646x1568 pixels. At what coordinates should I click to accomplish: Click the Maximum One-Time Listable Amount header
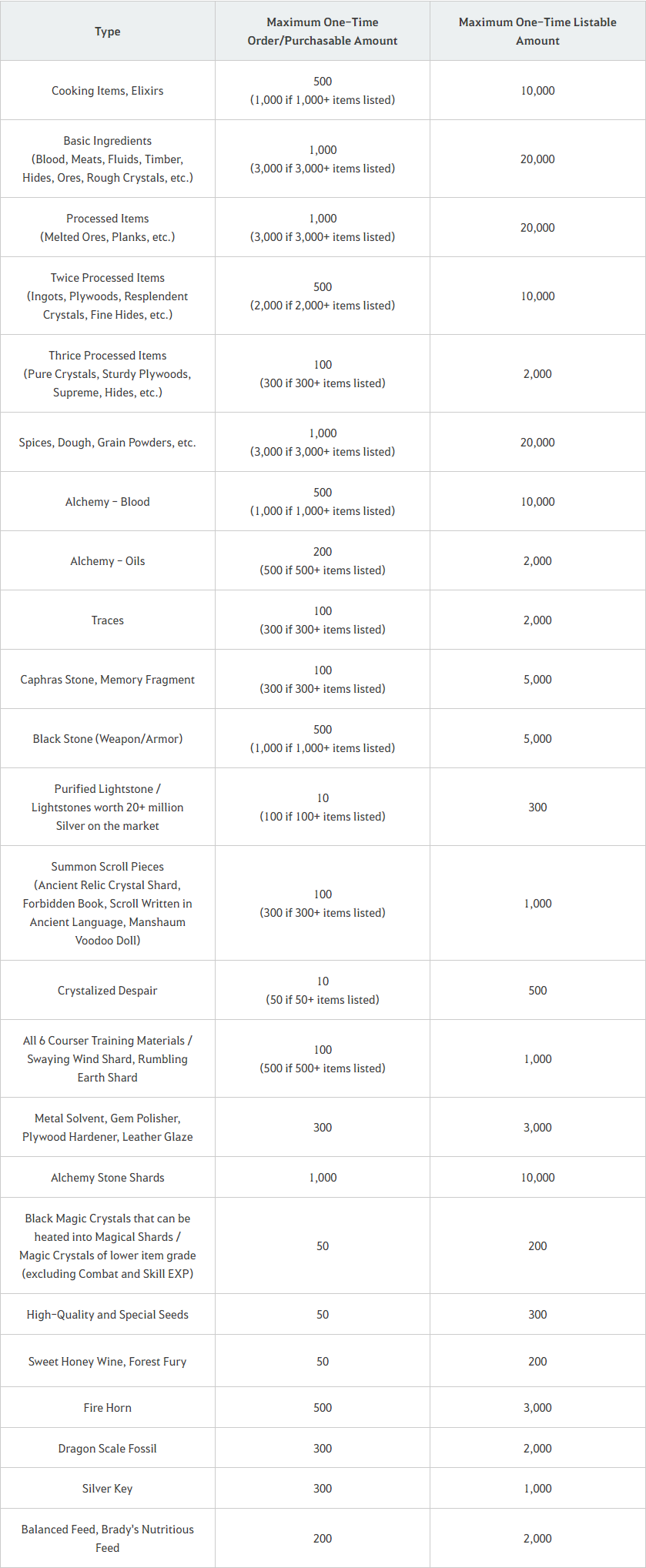pyautogui.click(x=537, y=32)
